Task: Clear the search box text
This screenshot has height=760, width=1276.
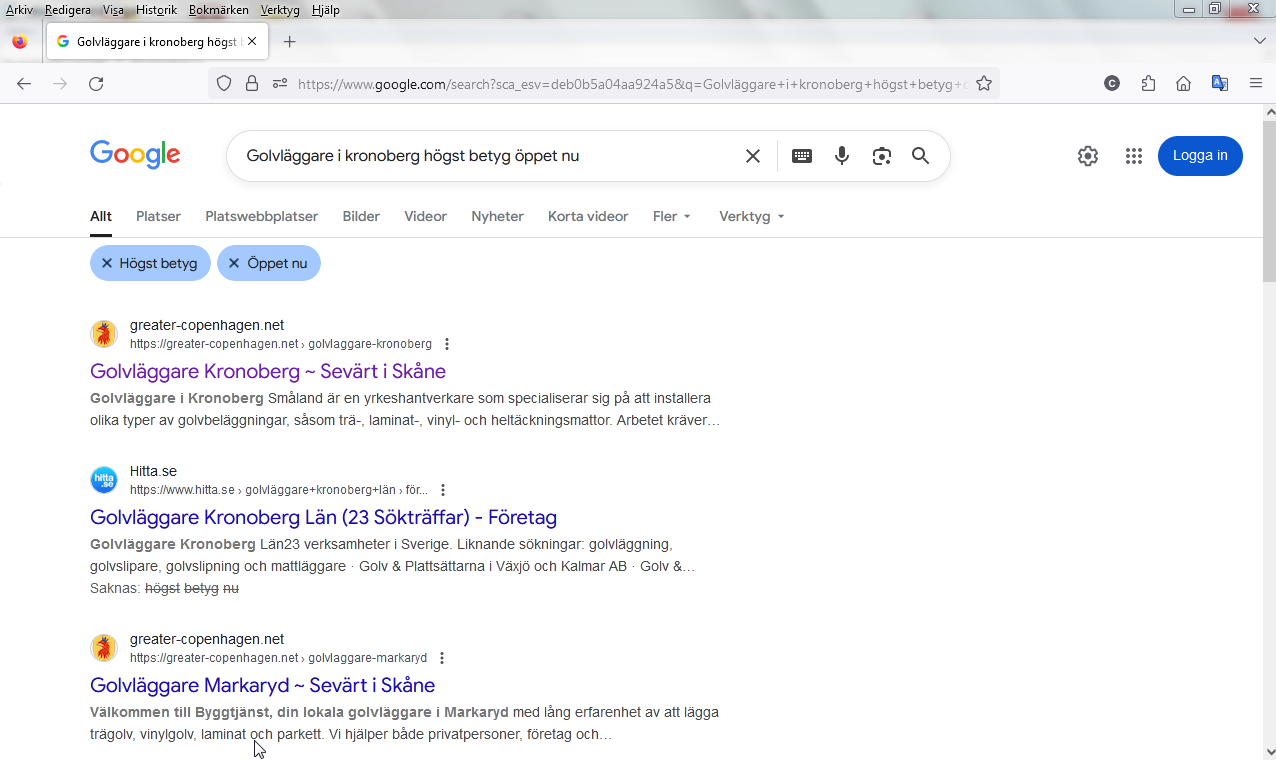Action: pos(753,156)
